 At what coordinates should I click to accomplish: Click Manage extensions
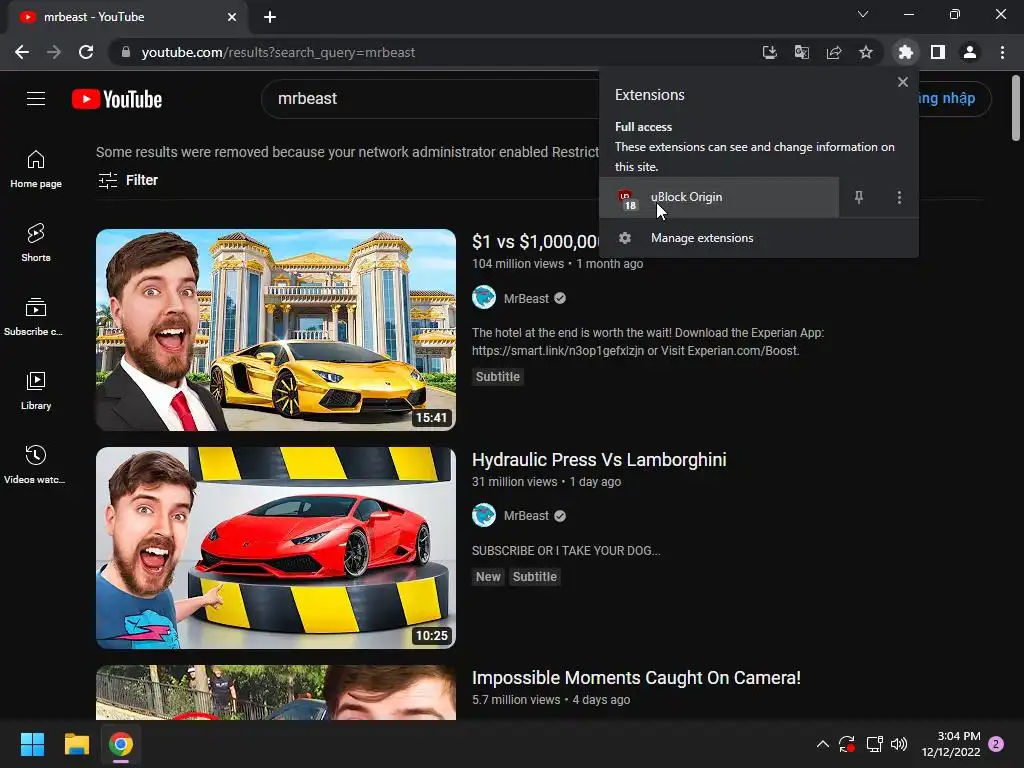(x=759, y=238)
